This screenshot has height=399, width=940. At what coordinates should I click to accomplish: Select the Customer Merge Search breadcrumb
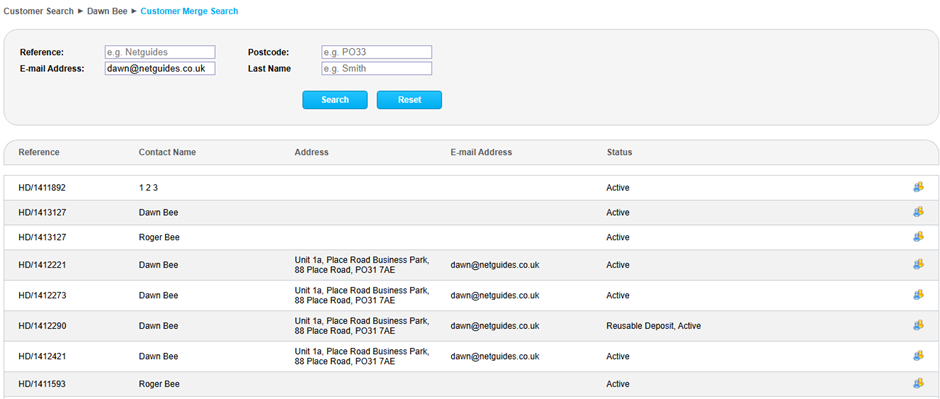(189, 11)
